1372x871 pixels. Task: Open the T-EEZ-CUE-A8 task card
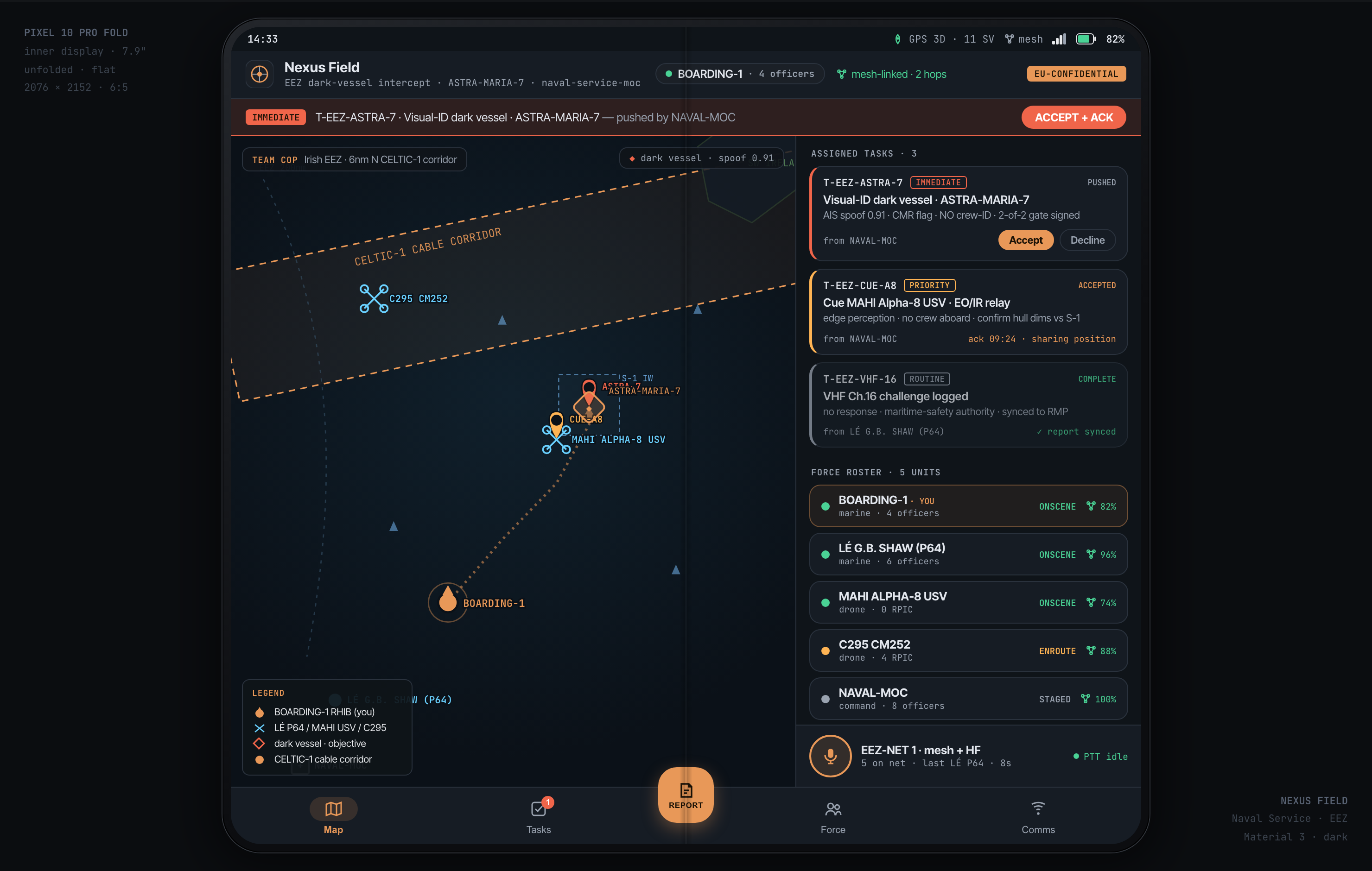point(968,312)
